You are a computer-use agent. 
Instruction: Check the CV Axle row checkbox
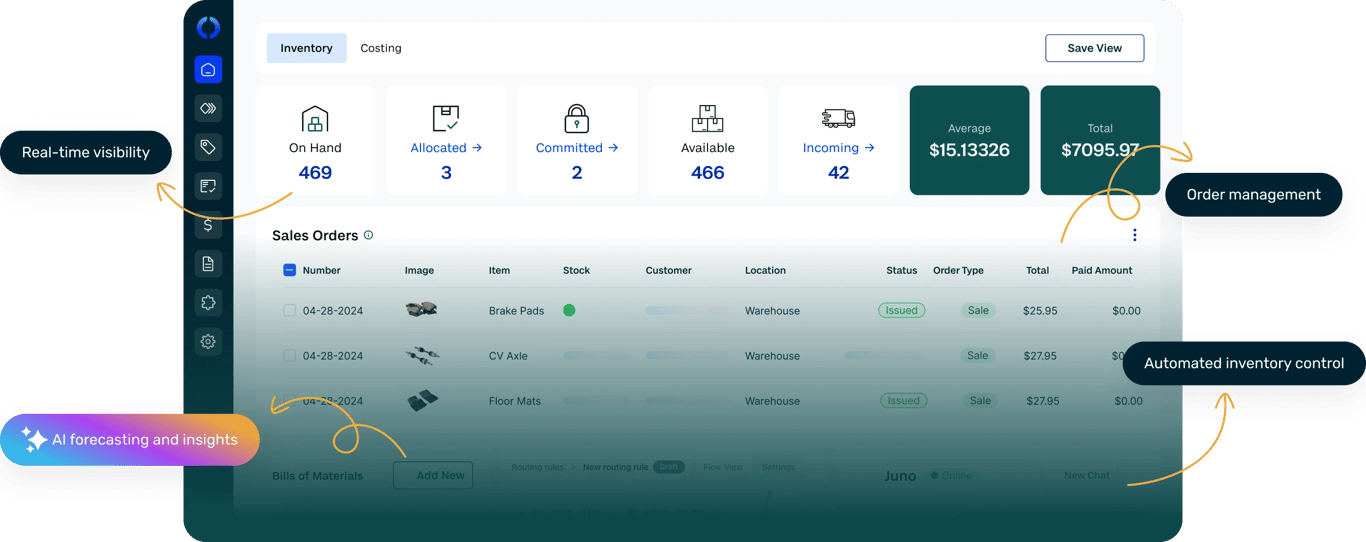click(289, 356)
